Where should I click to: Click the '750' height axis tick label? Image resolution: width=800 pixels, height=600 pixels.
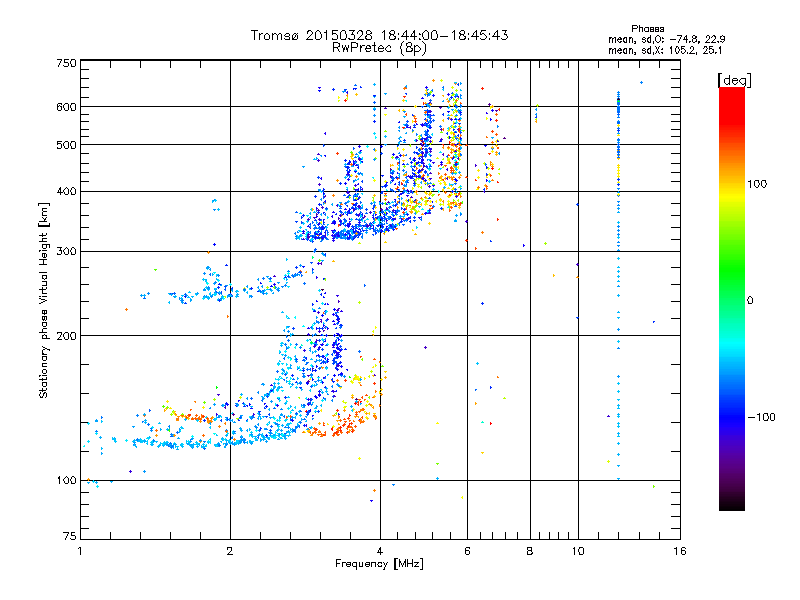pos(67,63)
